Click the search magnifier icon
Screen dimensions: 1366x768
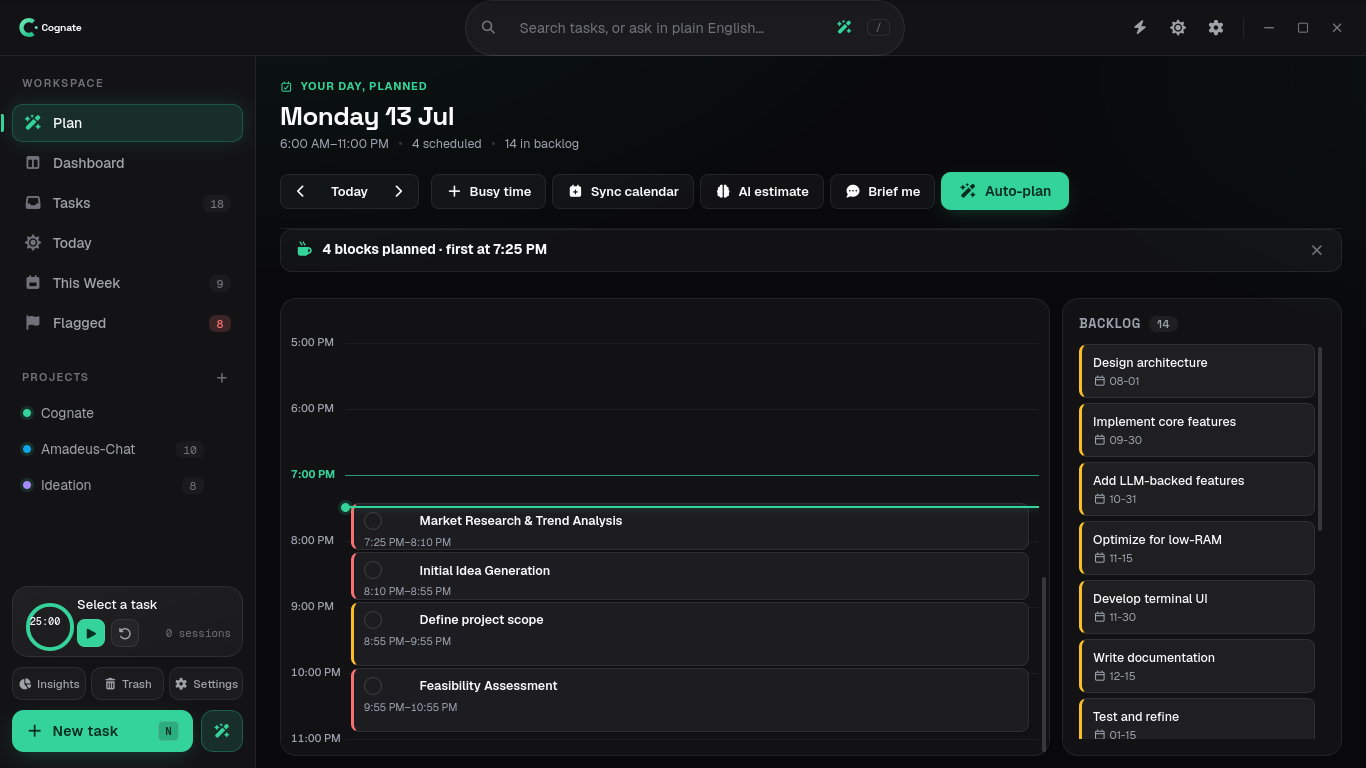point(488,28)
